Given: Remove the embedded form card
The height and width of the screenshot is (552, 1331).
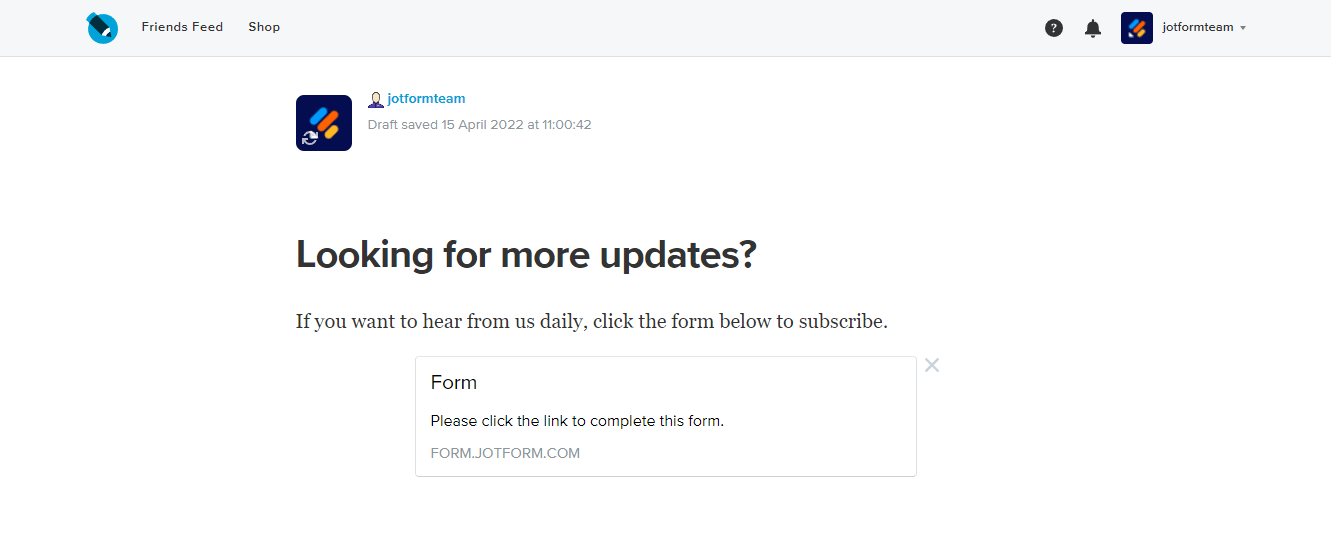Looking at the screenshot, I should pyautogui.click(x=932, y=365).
